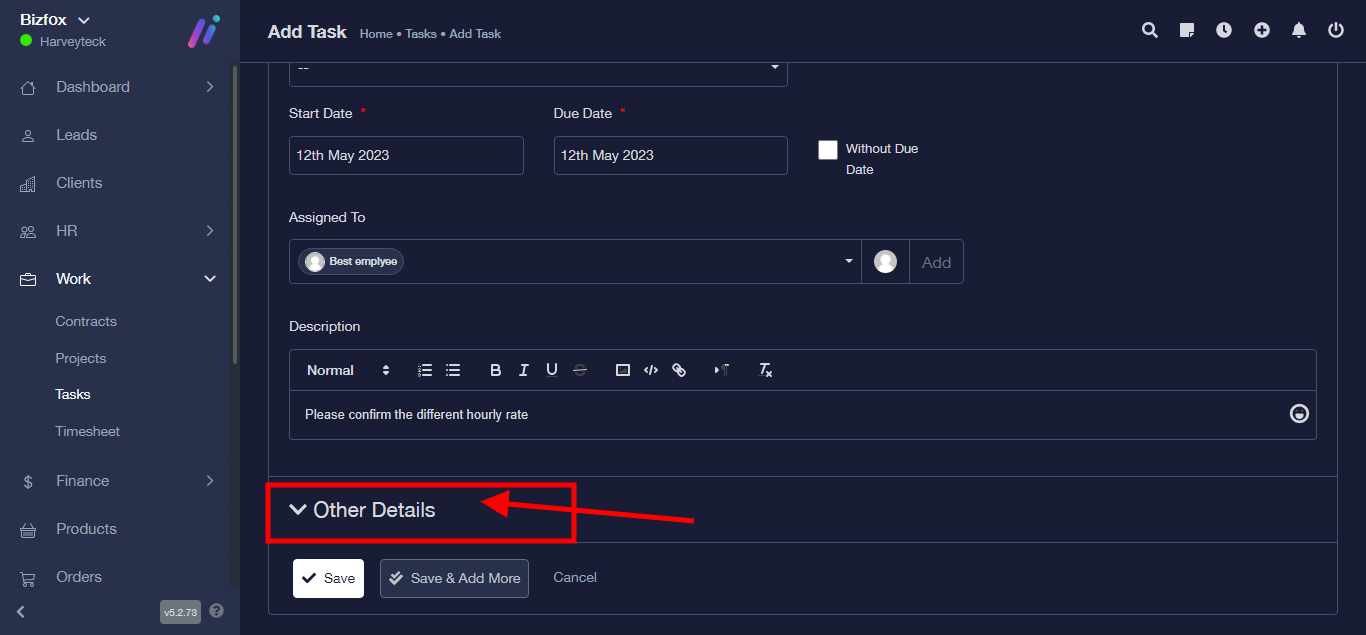The width and height of the screenshot is (1366, 635).
Task: Expand the Other Details section
Action: 363,510
